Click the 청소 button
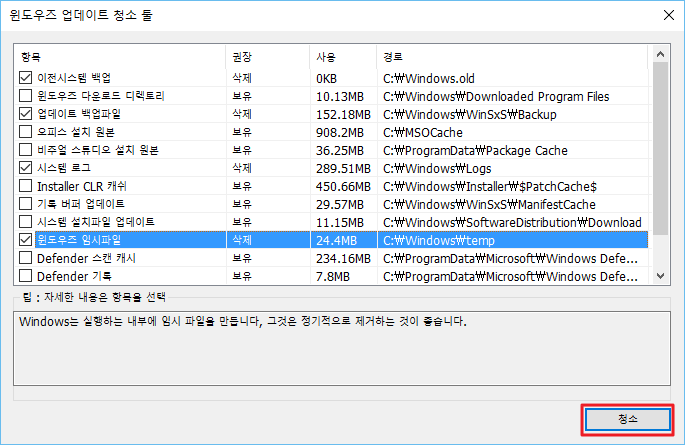Viewport: 685px width, 445px height. [x=627, y=419]
